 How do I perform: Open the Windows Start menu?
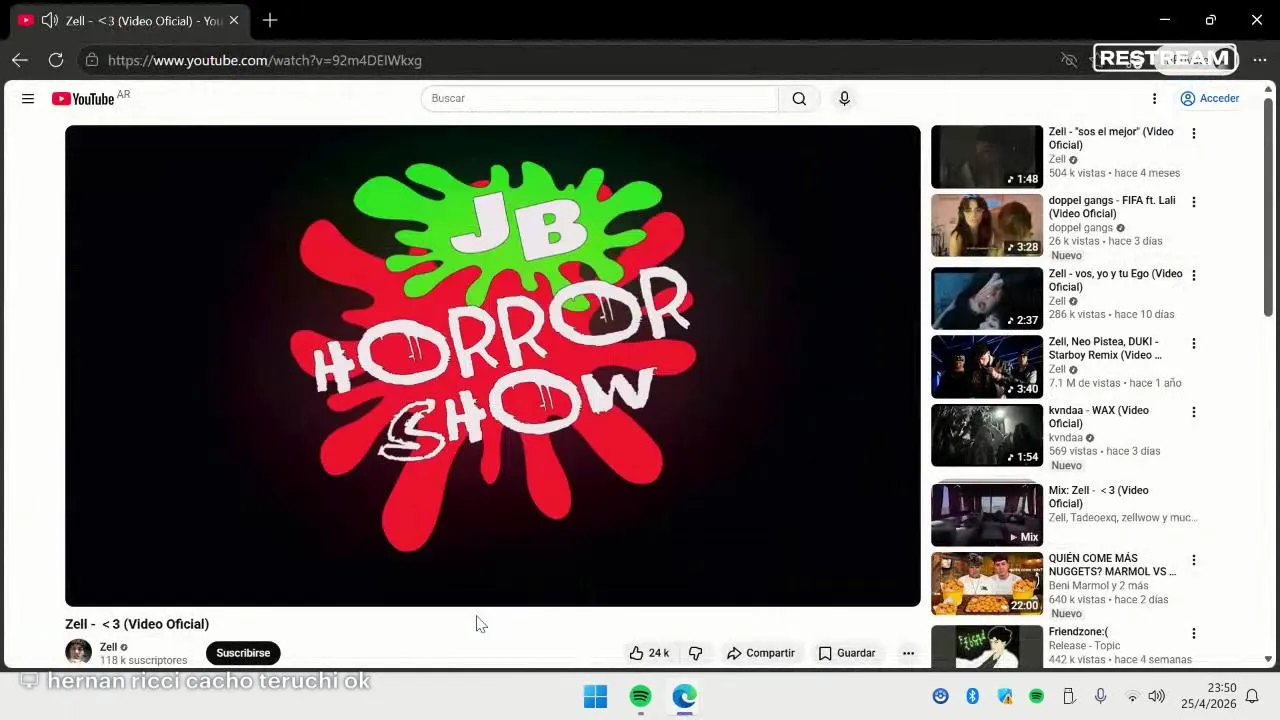click(595, 696)
